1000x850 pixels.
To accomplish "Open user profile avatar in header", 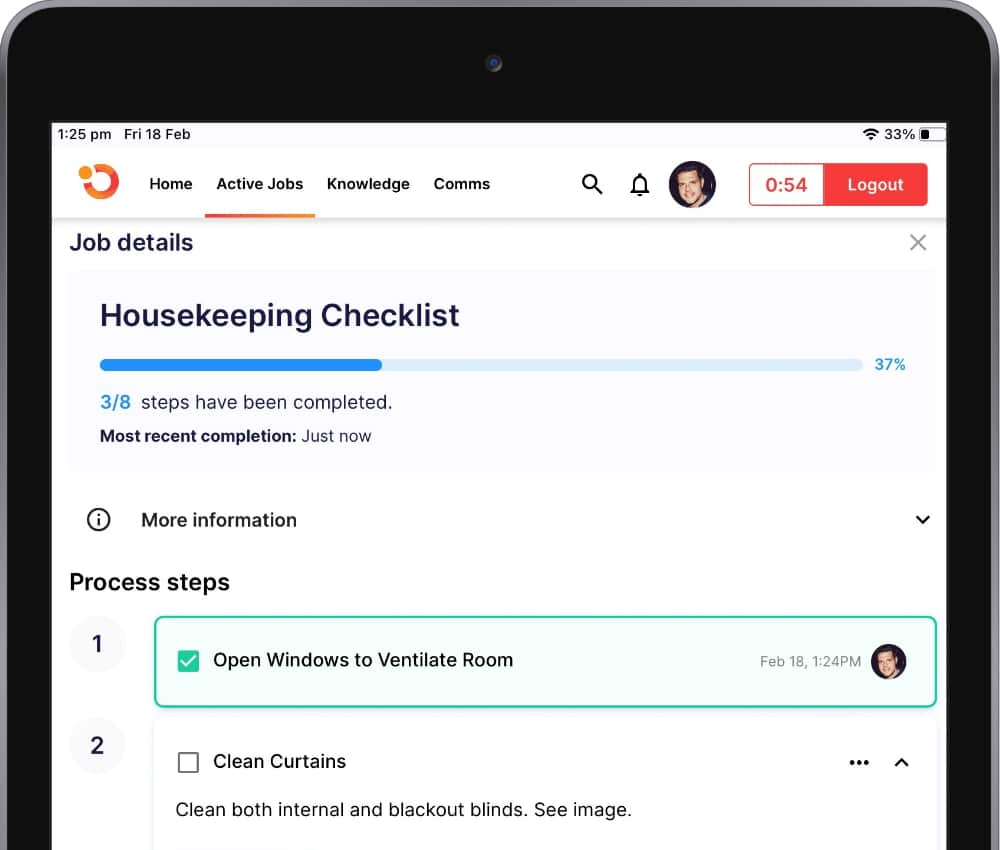I will [692, 184].
